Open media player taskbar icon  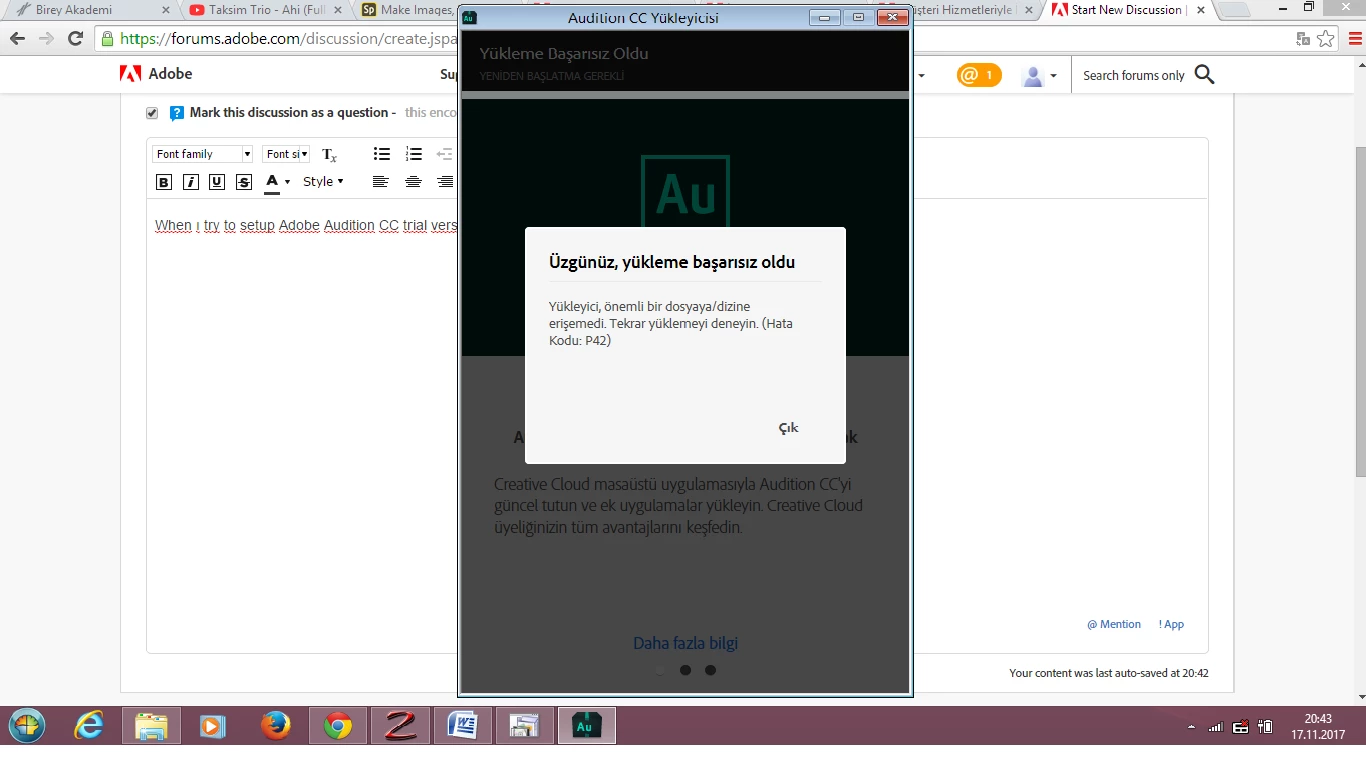(212, 726)
